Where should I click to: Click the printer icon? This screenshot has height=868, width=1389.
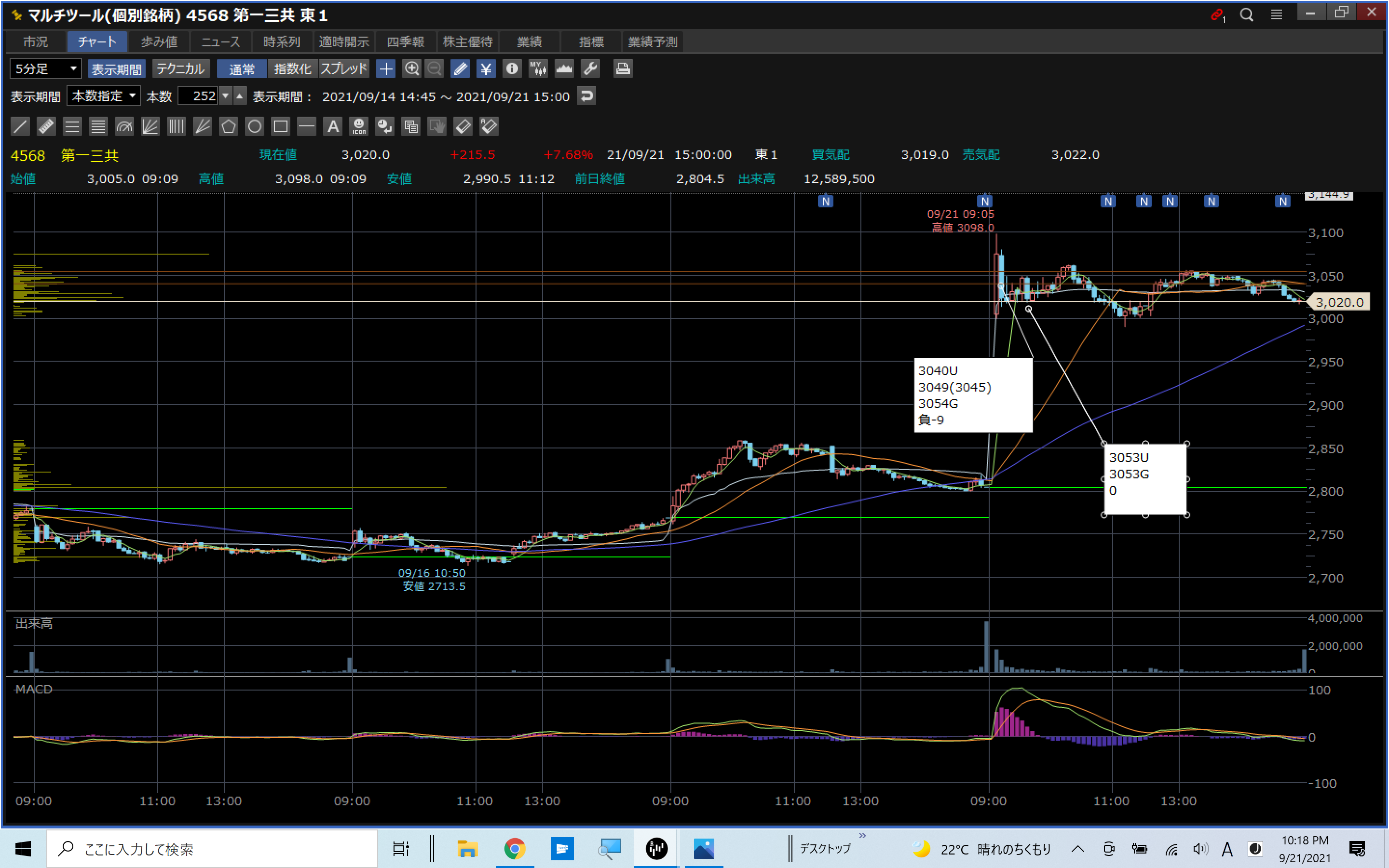coord(623,69)
